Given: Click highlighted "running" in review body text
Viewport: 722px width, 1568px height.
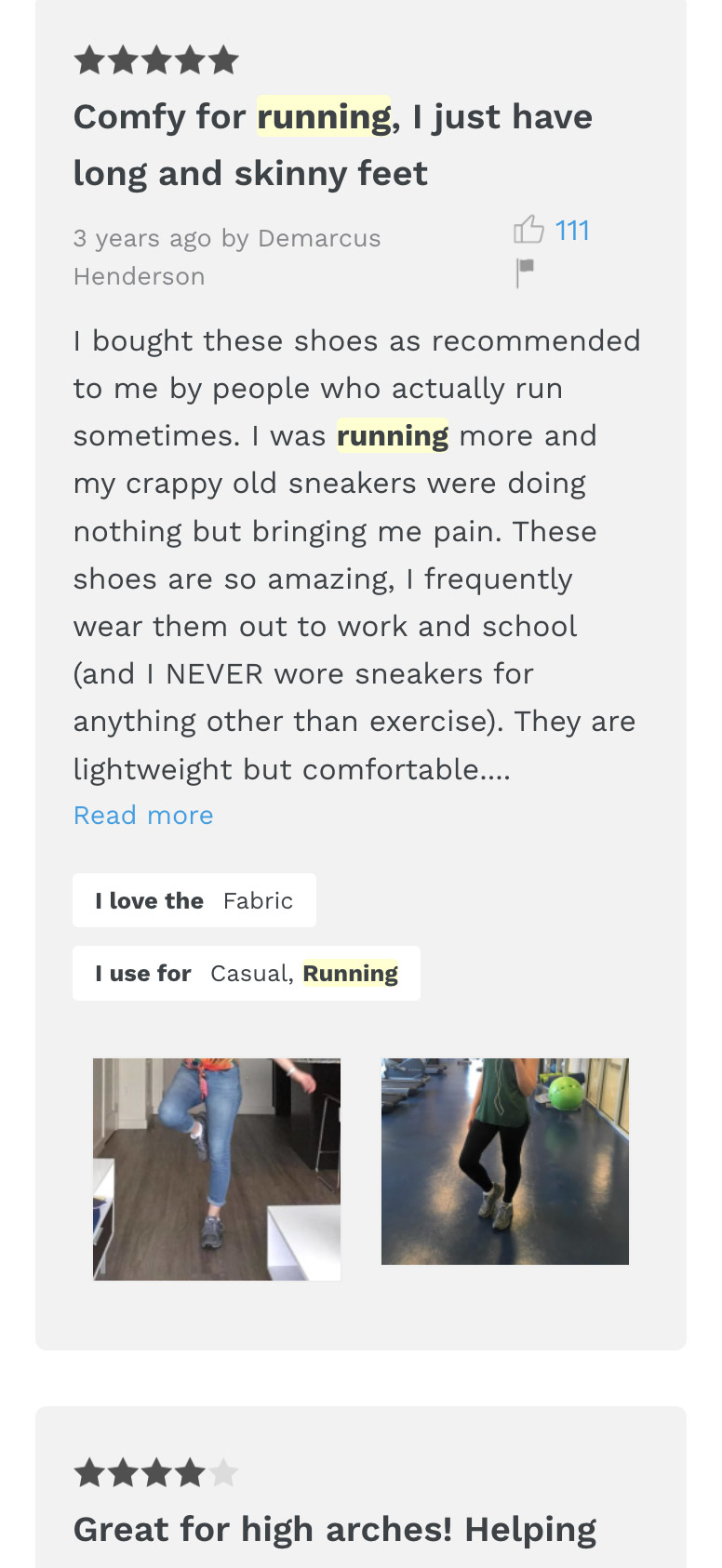Looking at the screenshot, I should tap(393, 436).
